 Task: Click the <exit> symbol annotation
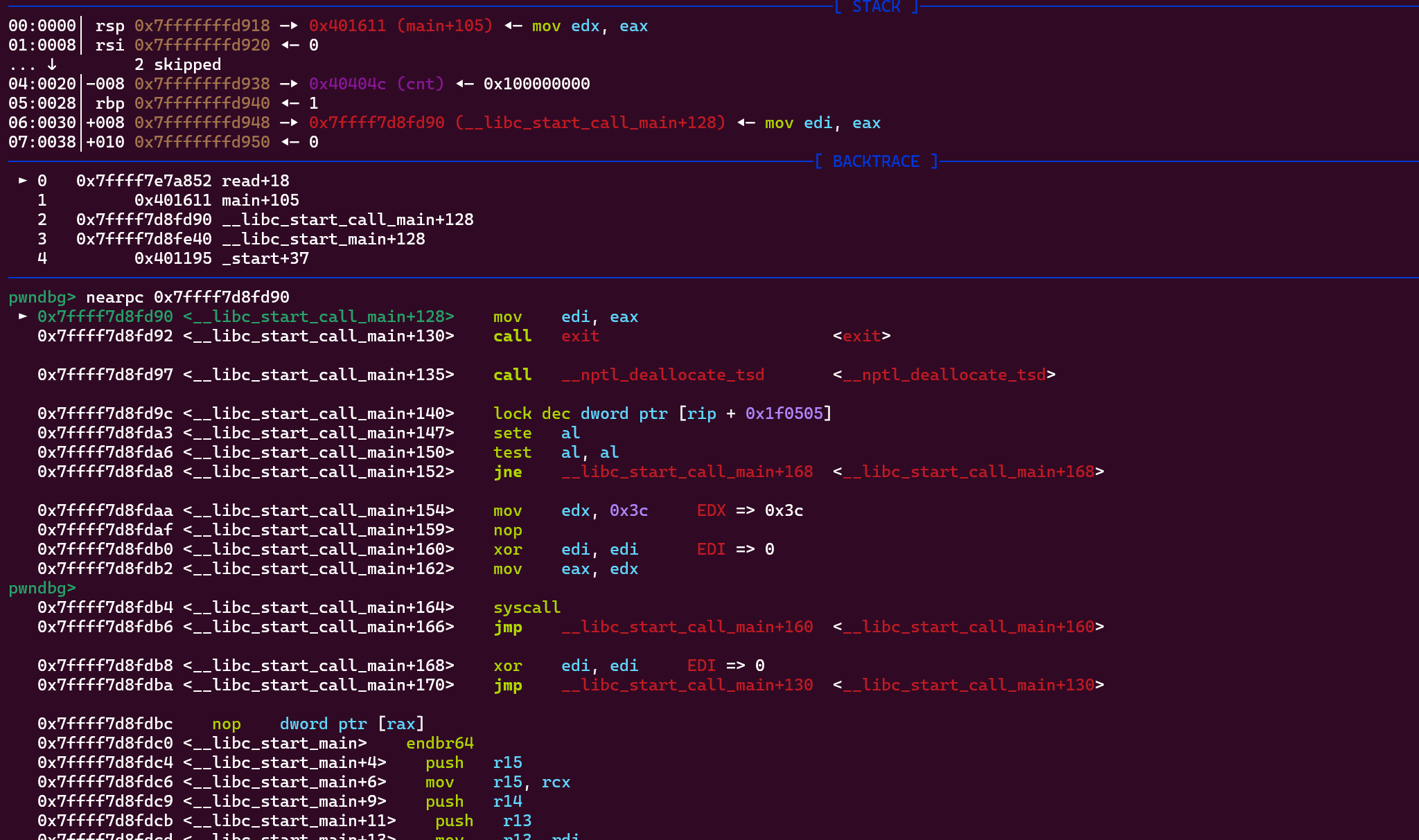(861, 336)
